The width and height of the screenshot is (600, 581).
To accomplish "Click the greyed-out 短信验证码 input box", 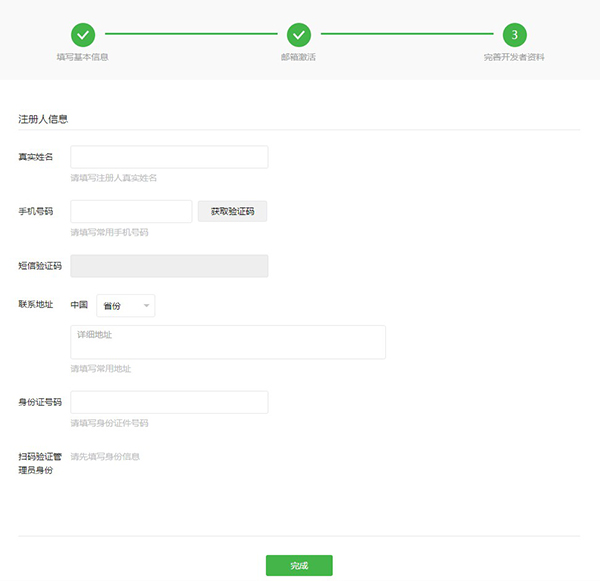I will point(169,265).
